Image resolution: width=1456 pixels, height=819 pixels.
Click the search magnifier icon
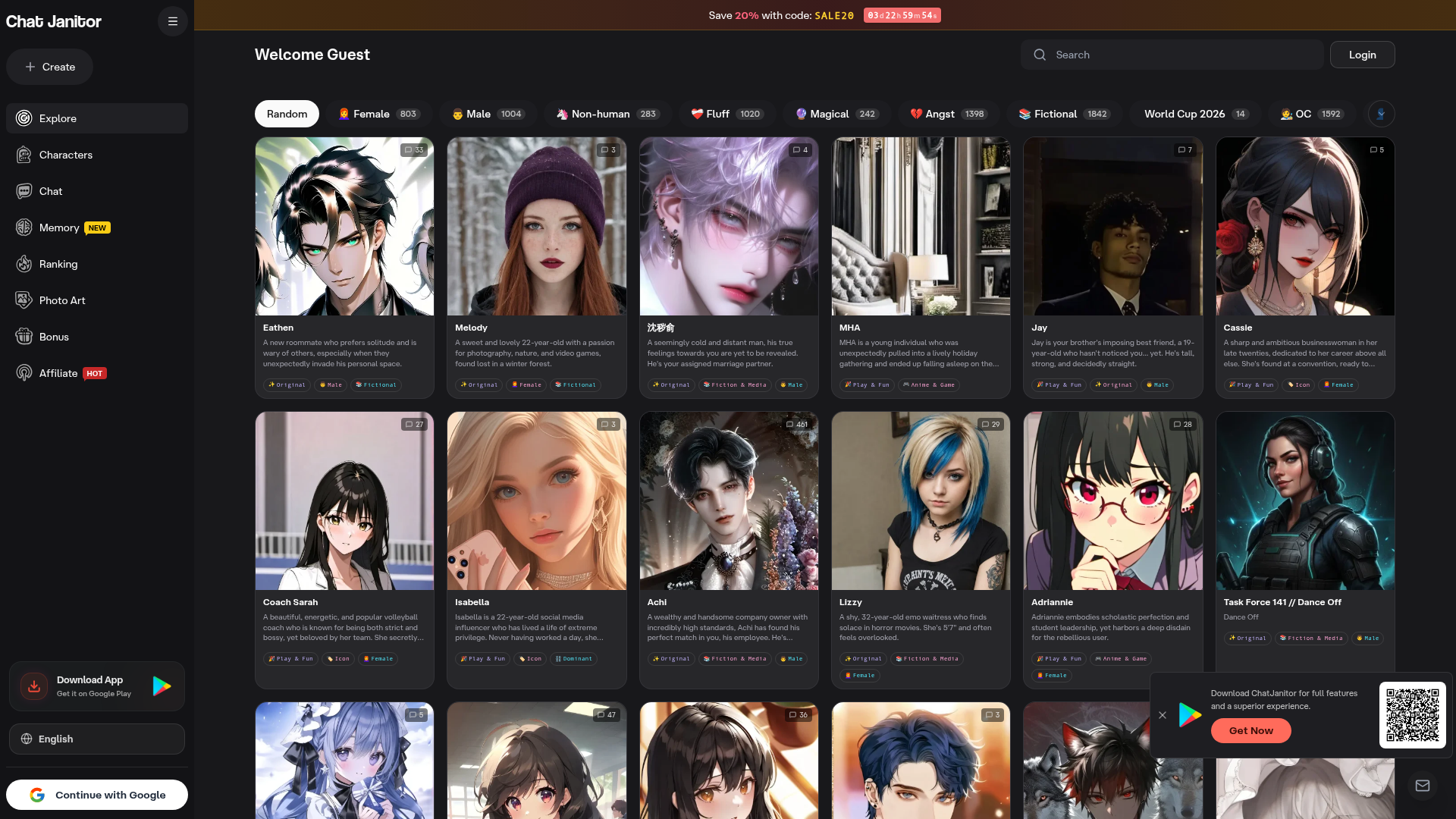(x=1040, y=55)
